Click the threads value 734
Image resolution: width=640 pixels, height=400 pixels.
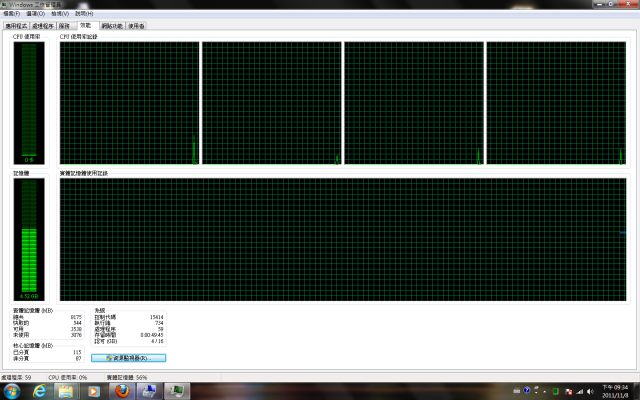[x=159, y=323]
